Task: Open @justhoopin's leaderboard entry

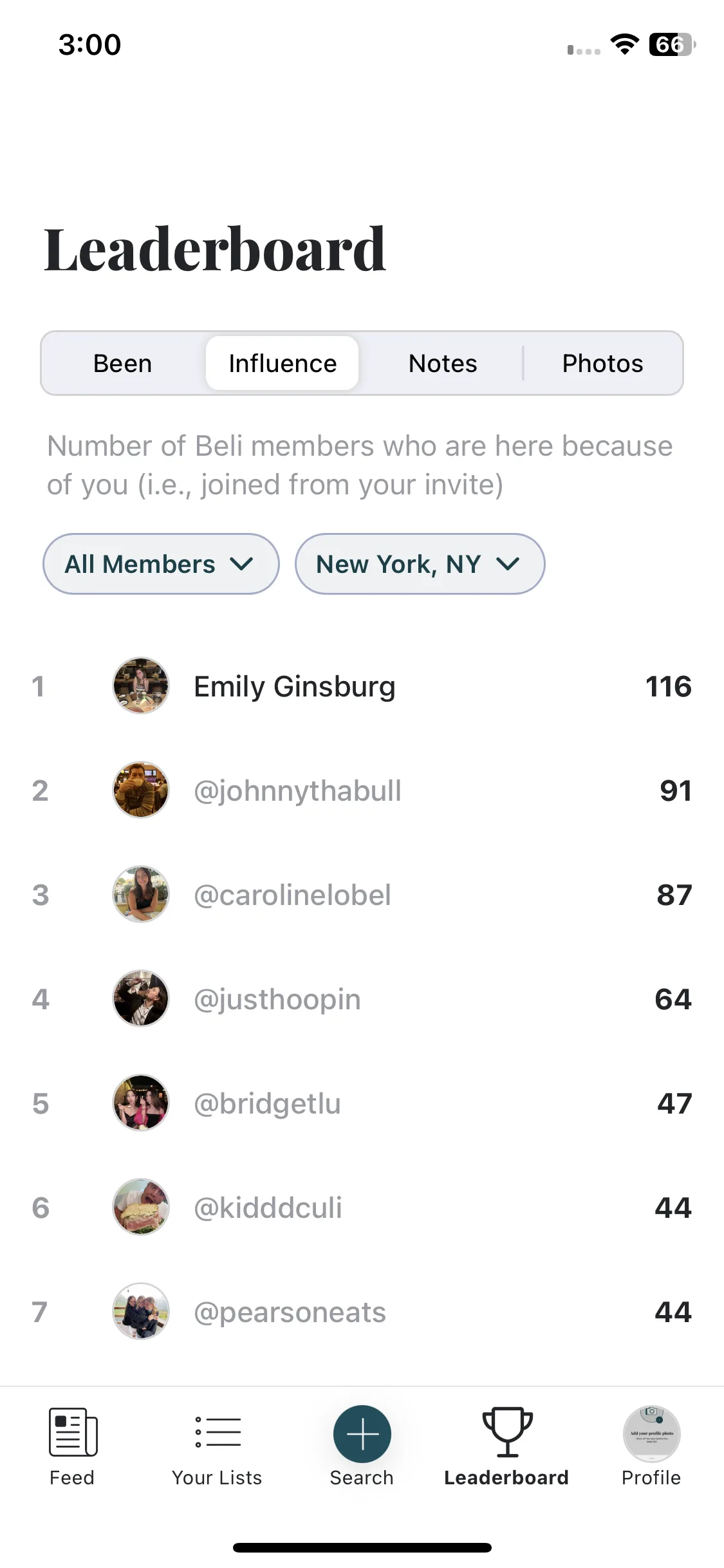Action: click(362, 998)
